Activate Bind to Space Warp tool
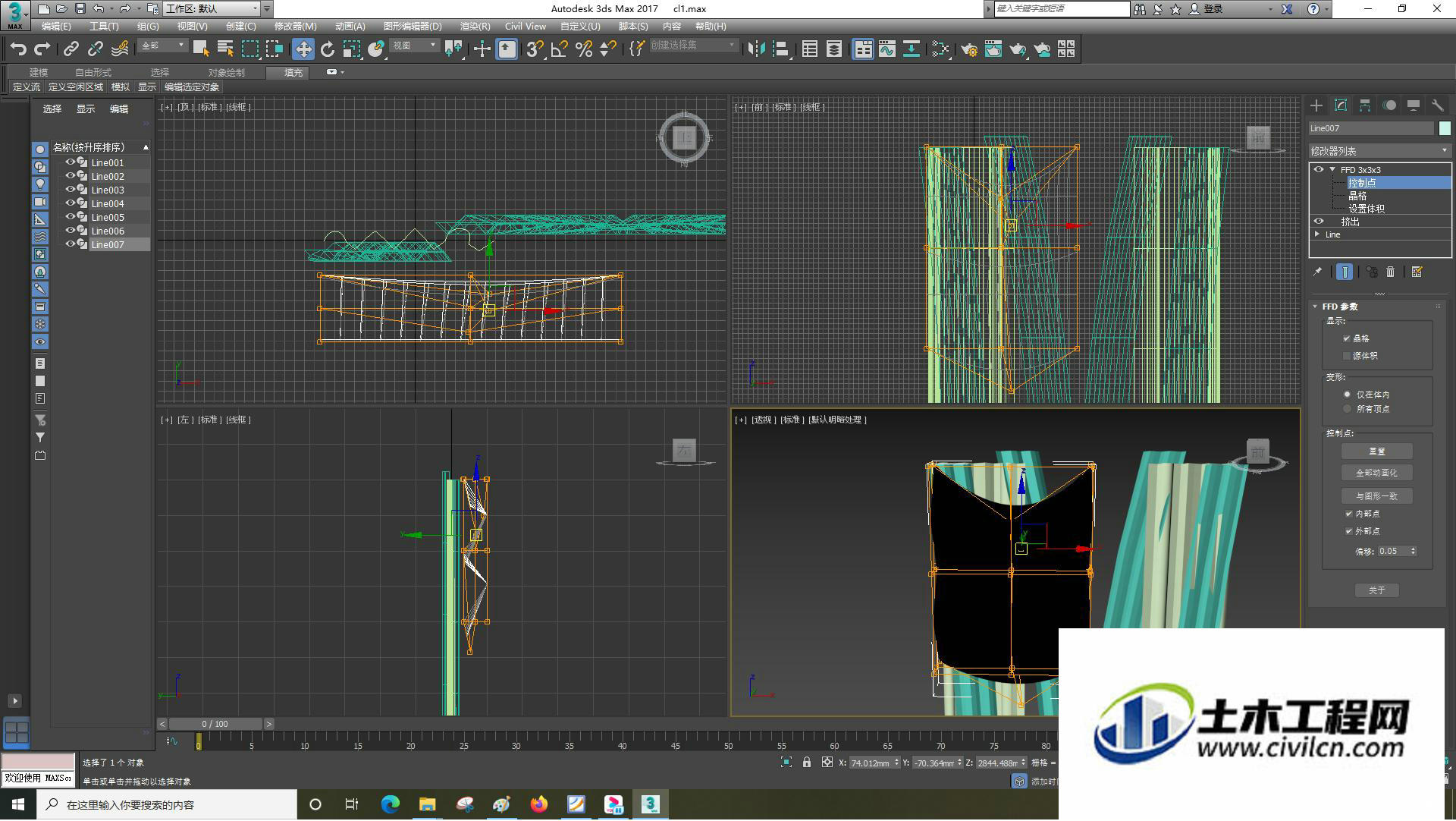 (120, 49)
